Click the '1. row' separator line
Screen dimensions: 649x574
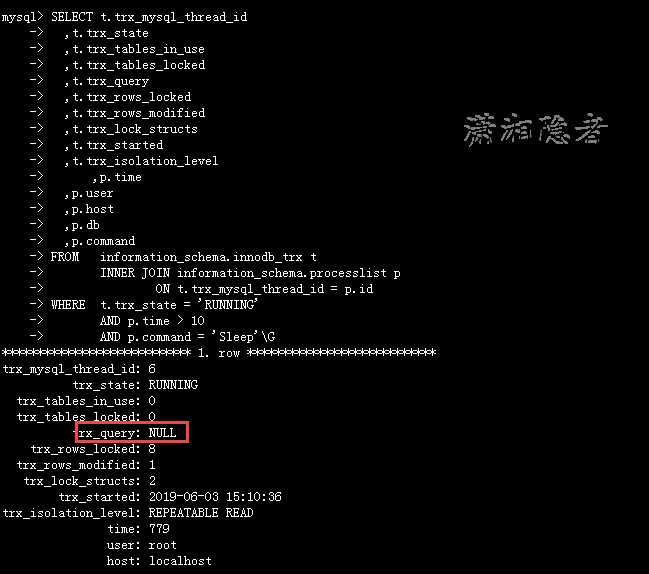pos(219,353)
